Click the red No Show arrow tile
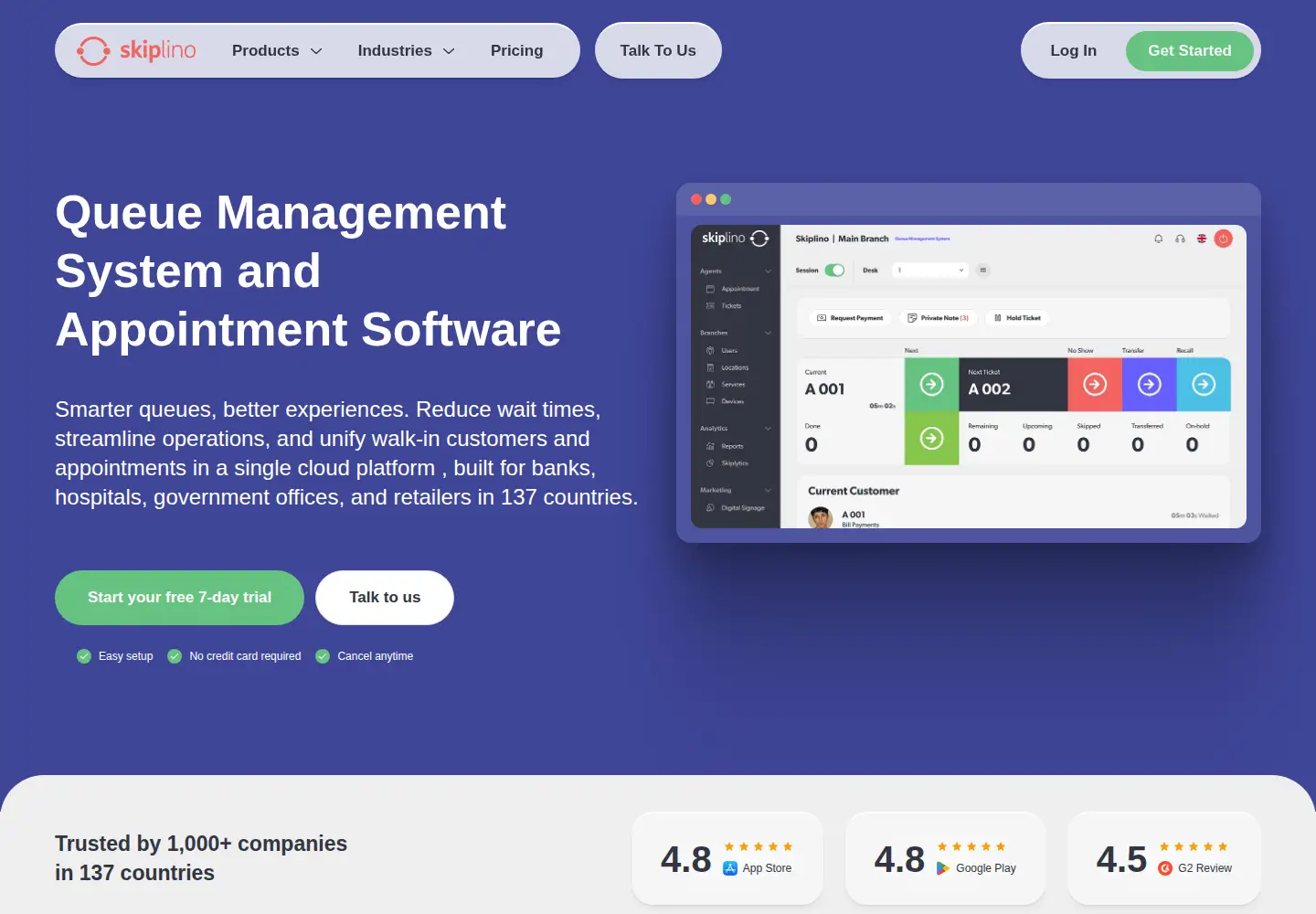Image resolution: width=1316 pixels, height=914 pixels. [x=1095, y=385]
